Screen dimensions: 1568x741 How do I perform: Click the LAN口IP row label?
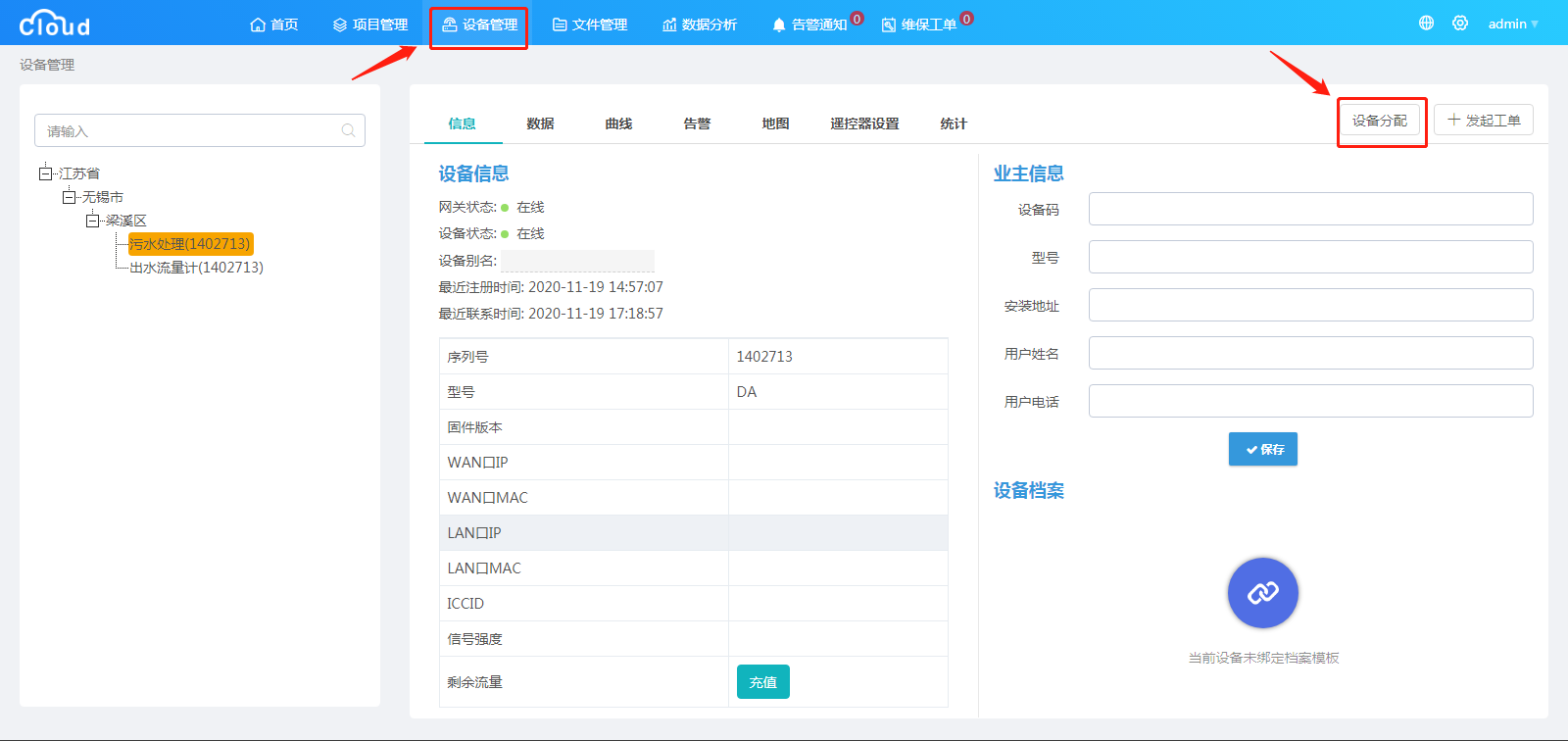pos(474,533)
